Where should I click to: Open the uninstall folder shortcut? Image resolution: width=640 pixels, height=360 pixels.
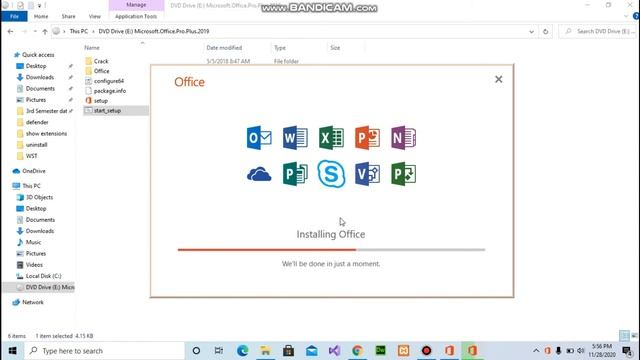pyautogui.click(x=36, y=145)
